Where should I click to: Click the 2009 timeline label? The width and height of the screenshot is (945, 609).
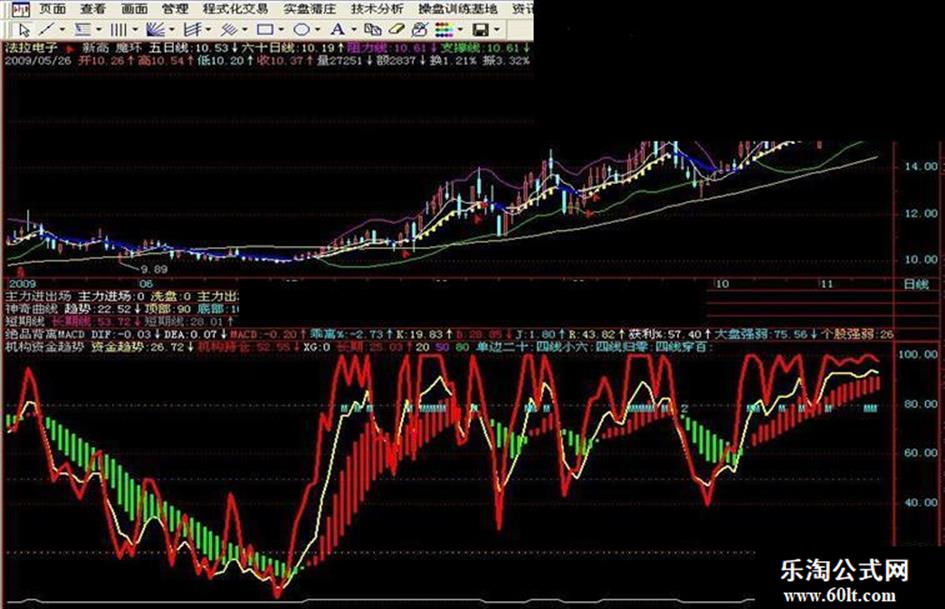pos(22,283)
